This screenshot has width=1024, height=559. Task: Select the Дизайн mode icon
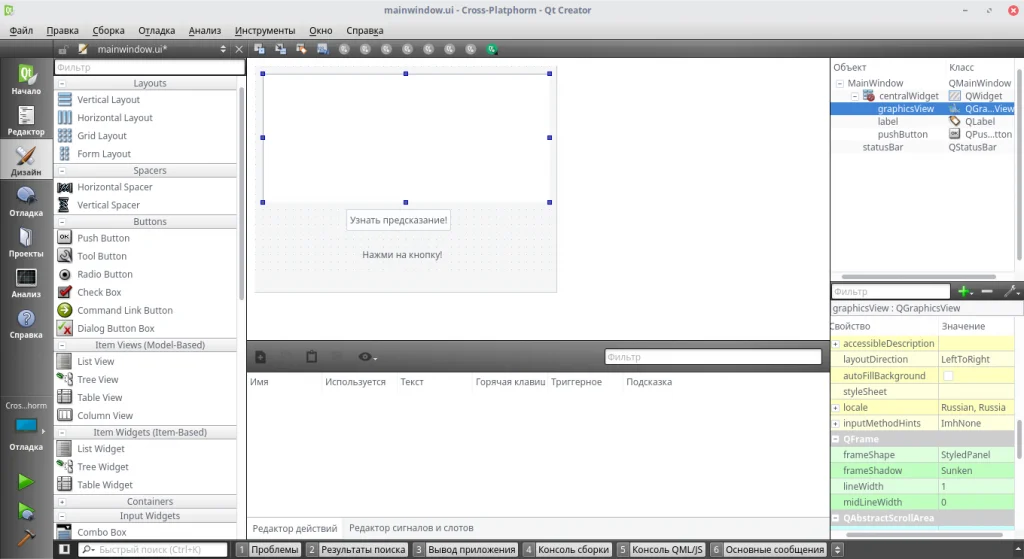(x=26, y=161)
